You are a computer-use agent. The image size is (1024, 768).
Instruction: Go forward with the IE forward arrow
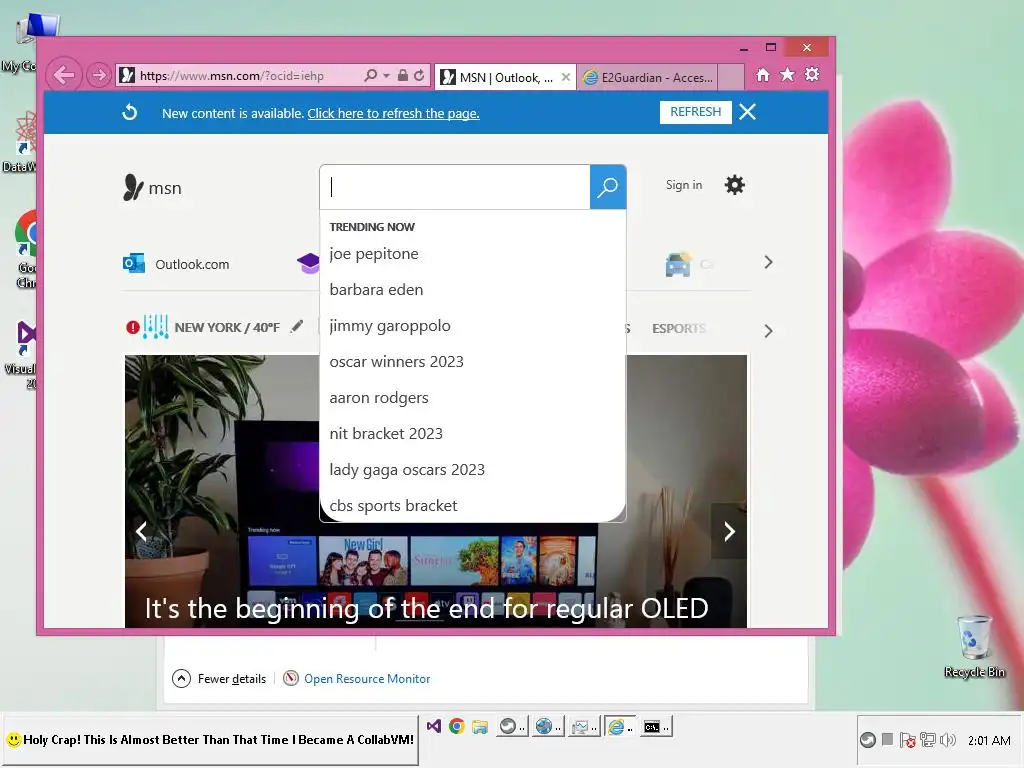pyautogui.click(x=99, y=76)
